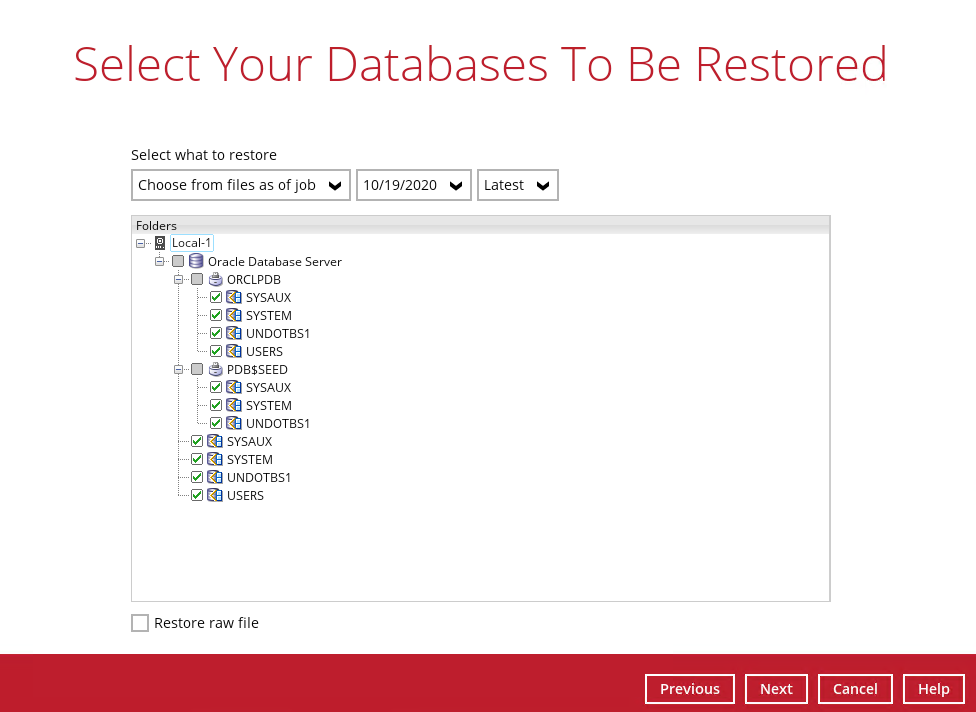Select the root-level UNDOTBS1 label
Screen dimensions: 976x712
click(x=259, y=477)
